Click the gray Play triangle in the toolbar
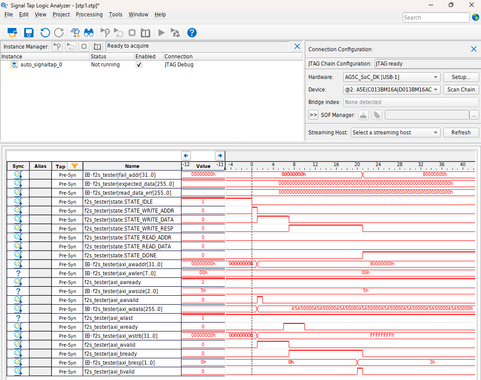The height and width of the screenshot is (380, 481). [161, 33]
